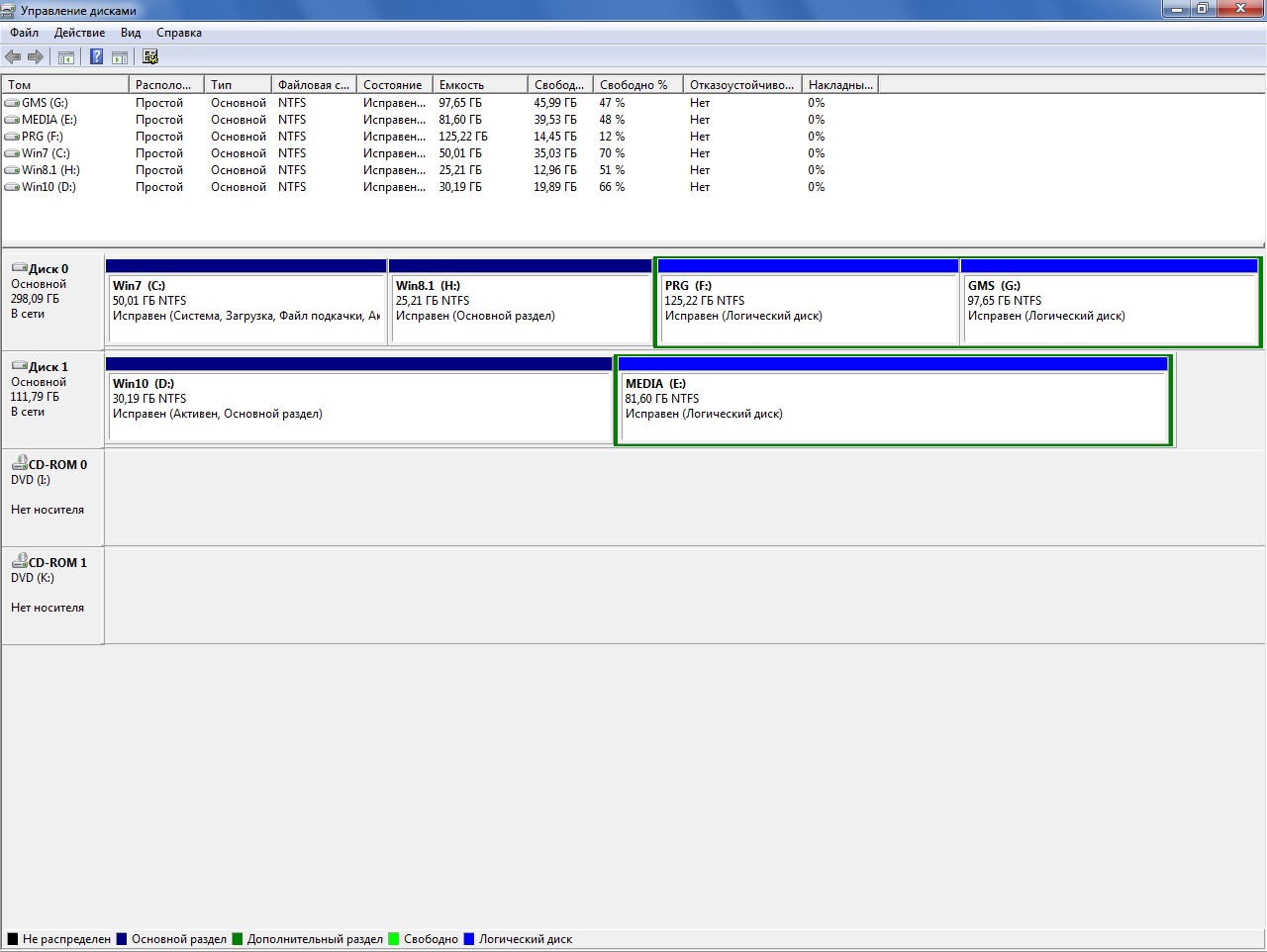This screenshot has width=1267, height=952.
Task: Open the Вид menu
Action: pos(131,33)
